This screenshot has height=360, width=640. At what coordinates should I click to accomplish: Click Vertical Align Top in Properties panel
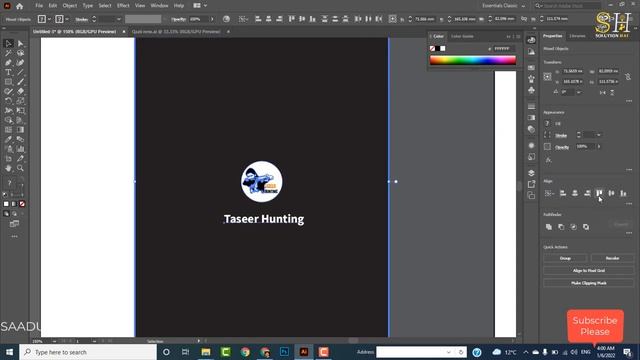tap(599, 193)
